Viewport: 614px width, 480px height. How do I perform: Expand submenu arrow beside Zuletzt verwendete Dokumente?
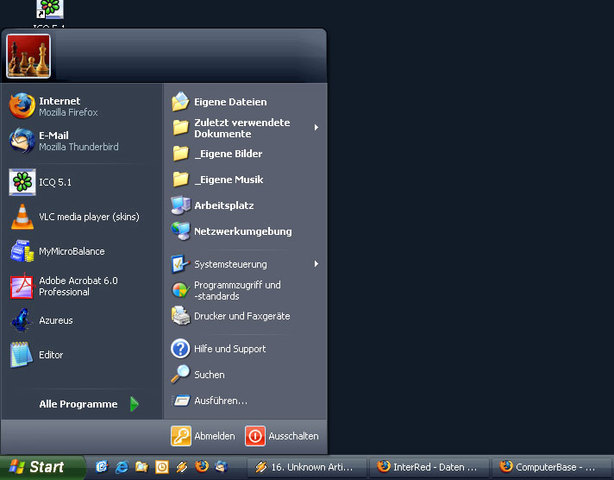[x=316, y=128]
